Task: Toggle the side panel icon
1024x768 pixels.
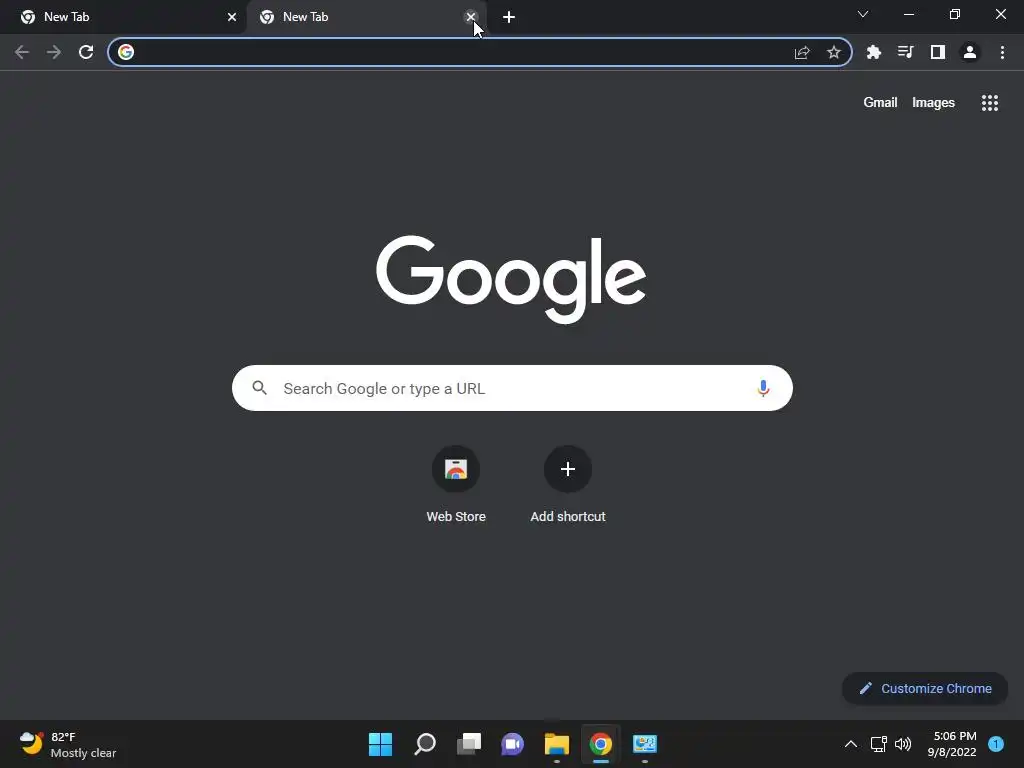Action: [938, 52]
